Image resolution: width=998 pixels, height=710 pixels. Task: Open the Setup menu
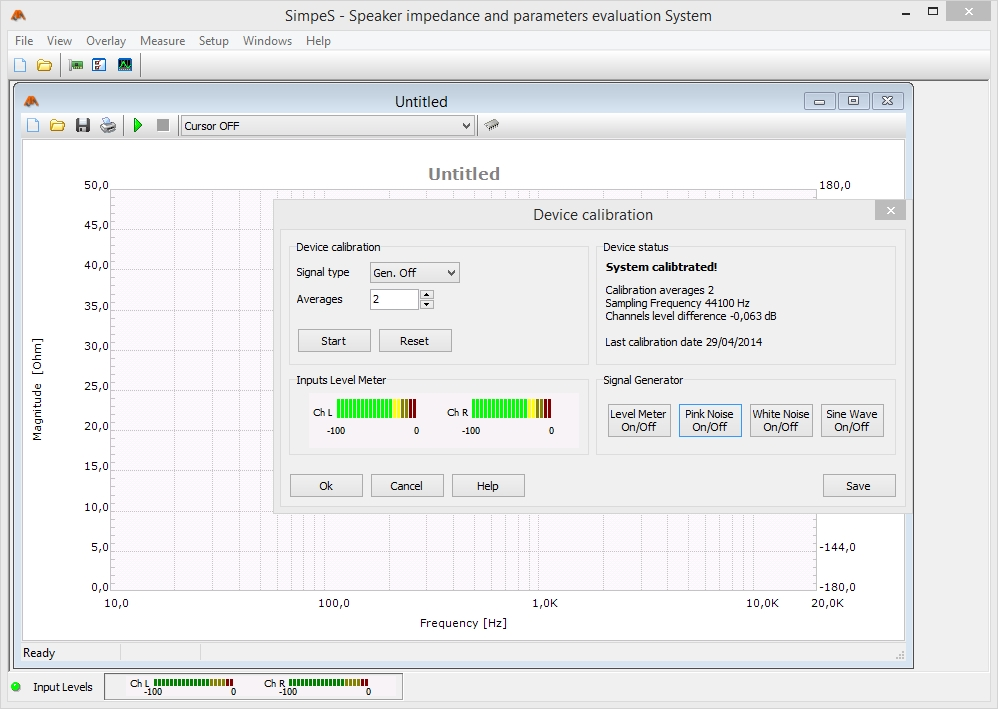coord(214,41)
